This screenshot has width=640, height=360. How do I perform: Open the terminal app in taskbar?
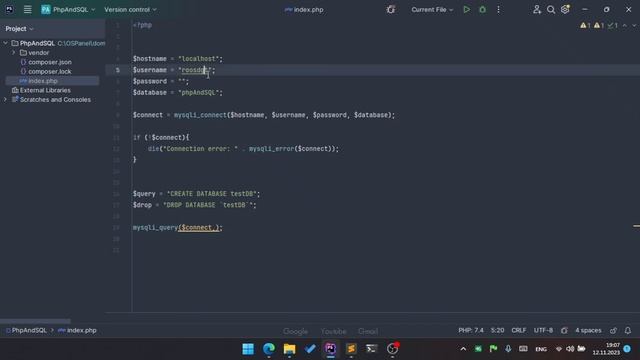[x=371, y=349]
